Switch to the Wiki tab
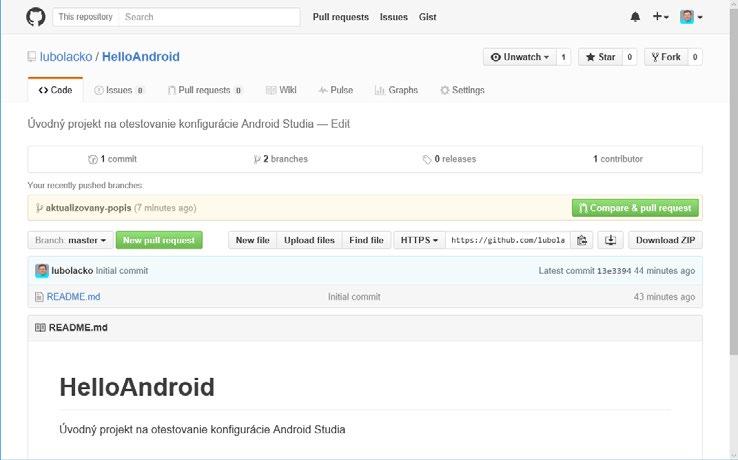The height and width of the screenshot is (460, 738). (281, 90)
